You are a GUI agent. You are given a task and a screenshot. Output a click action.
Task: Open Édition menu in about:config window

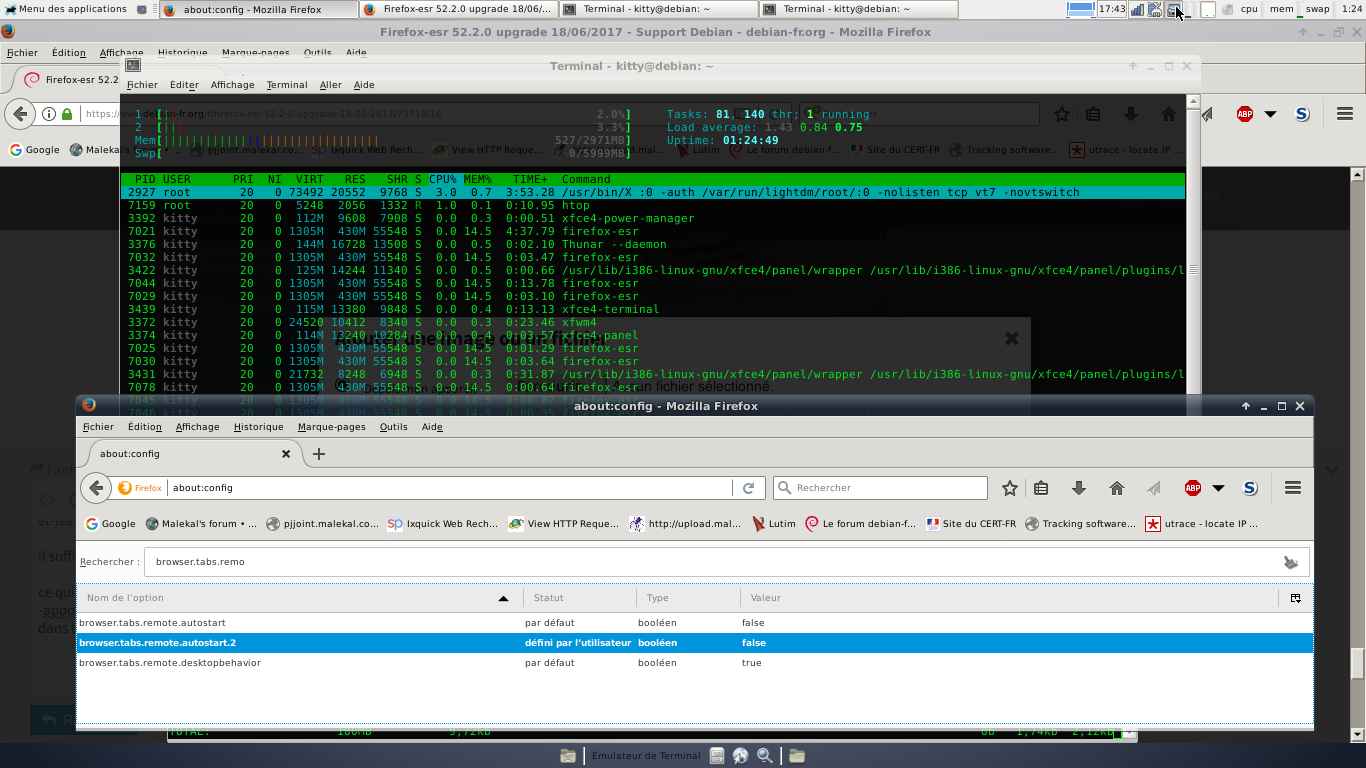click(x=144, y=427)
